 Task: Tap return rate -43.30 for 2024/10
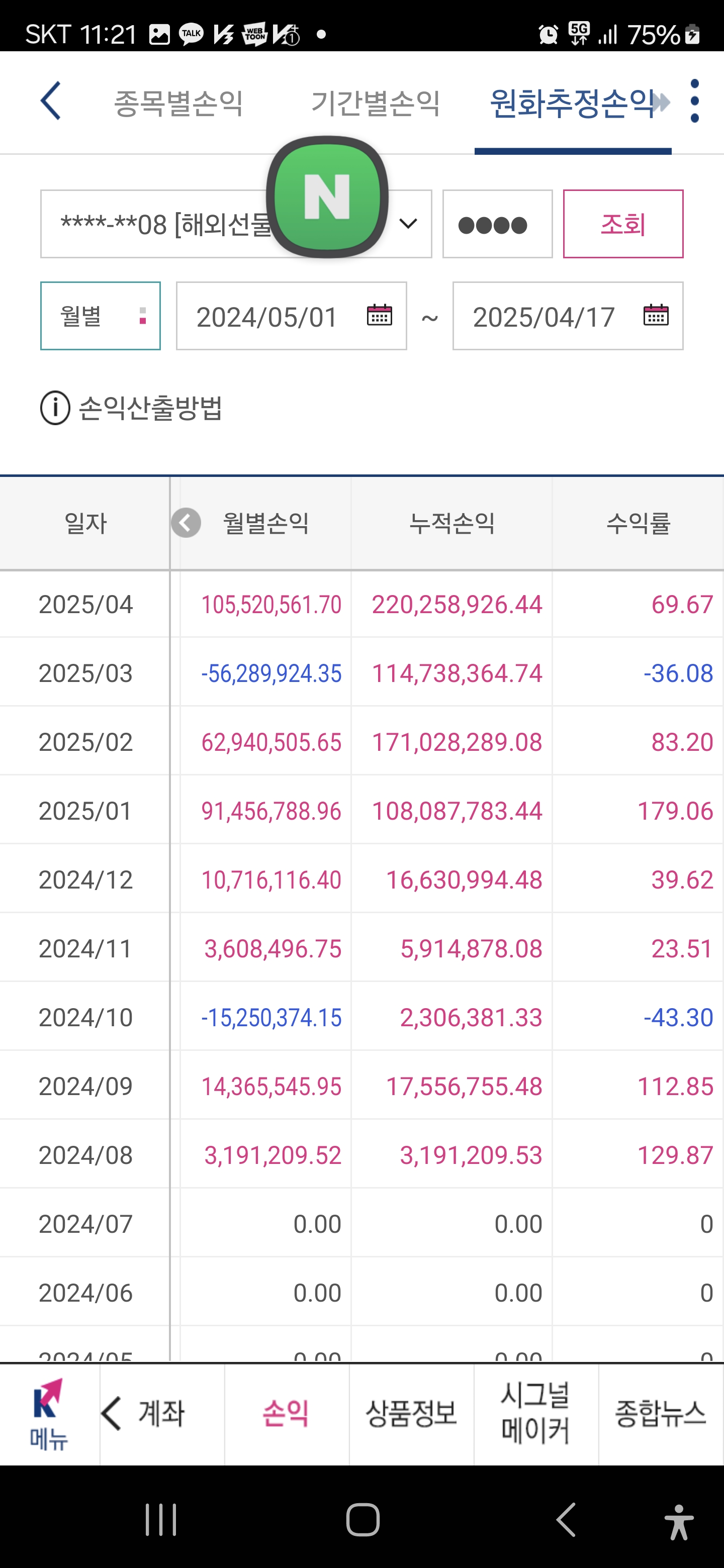(x=678, y=1017)
